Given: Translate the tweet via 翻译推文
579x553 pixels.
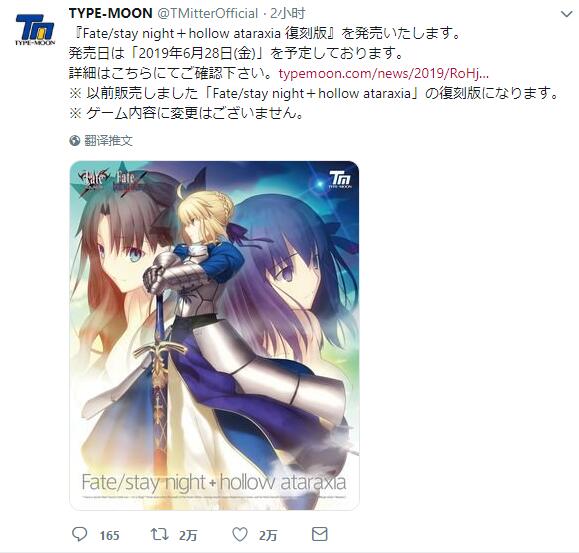Looking at the screenshot, I should point(108,141).
